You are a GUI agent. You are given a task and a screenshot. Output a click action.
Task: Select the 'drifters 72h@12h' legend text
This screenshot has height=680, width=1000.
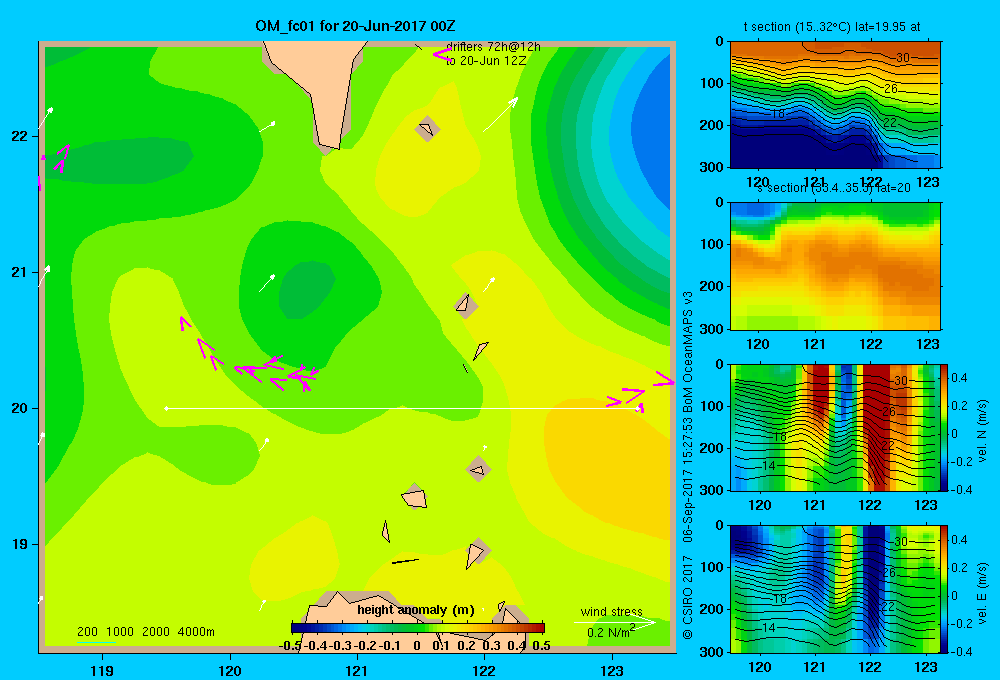tap(493, 47)
